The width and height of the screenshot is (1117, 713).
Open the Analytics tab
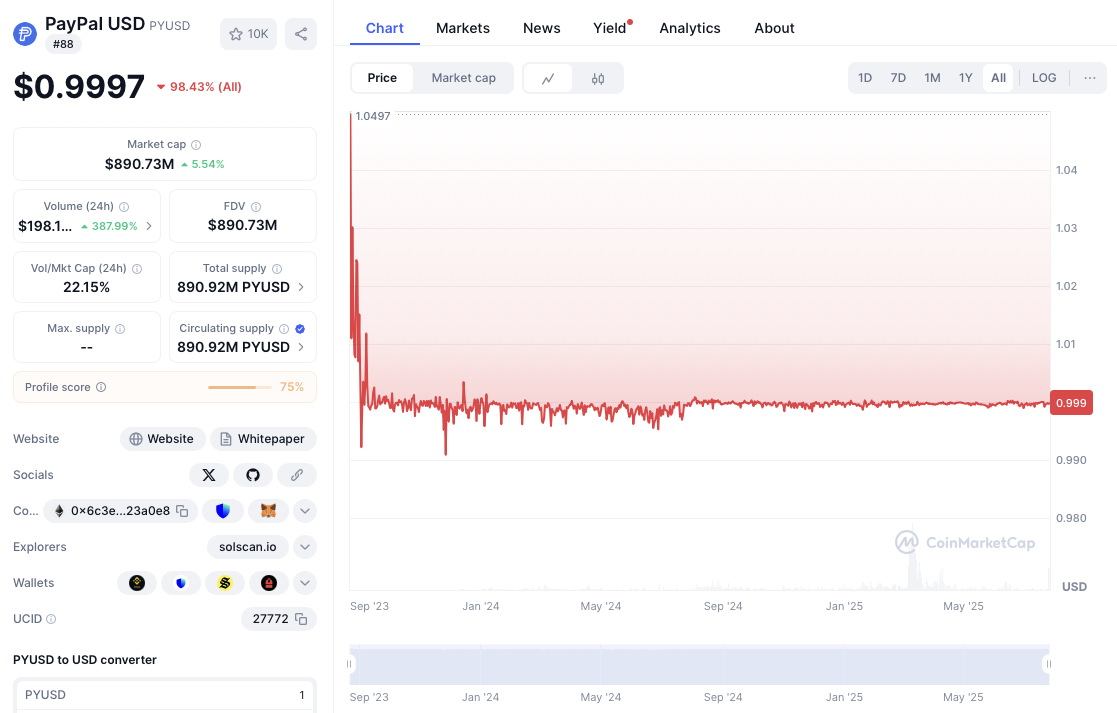pos(690,28)
